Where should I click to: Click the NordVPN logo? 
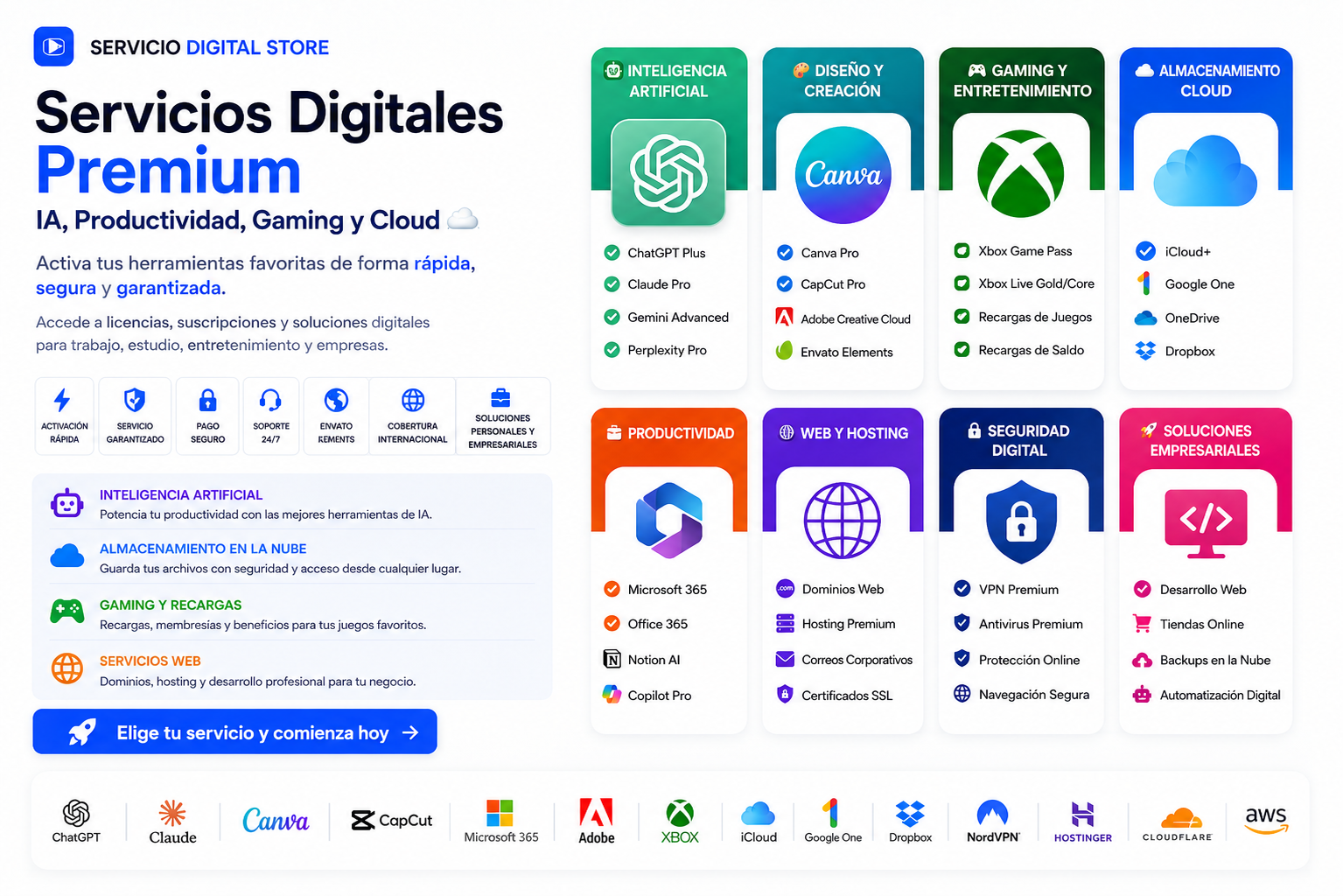tap(993, 821)
